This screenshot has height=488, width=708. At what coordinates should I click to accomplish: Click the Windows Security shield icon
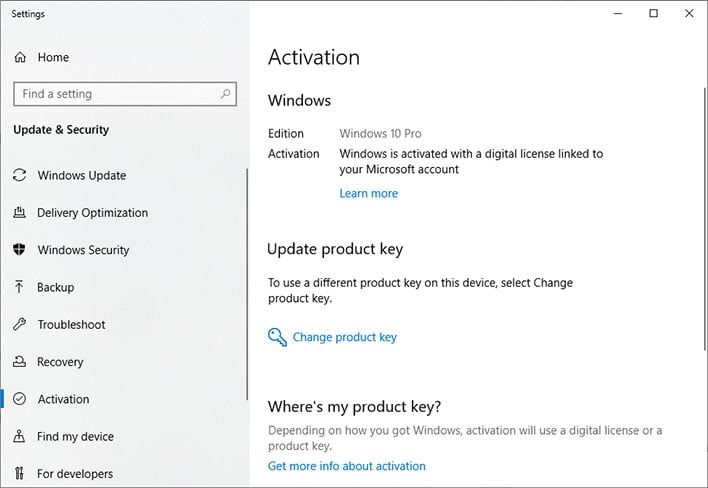(x=19, y=249)
